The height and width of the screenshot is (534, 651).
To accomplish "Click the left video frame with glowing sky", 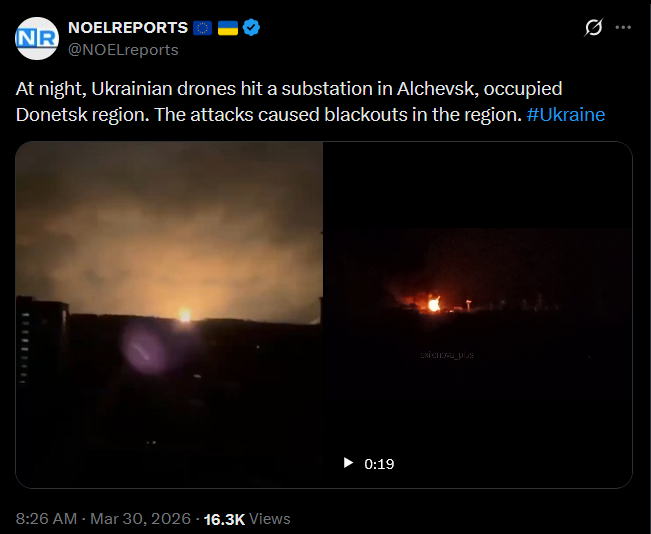I will (169, 315).
